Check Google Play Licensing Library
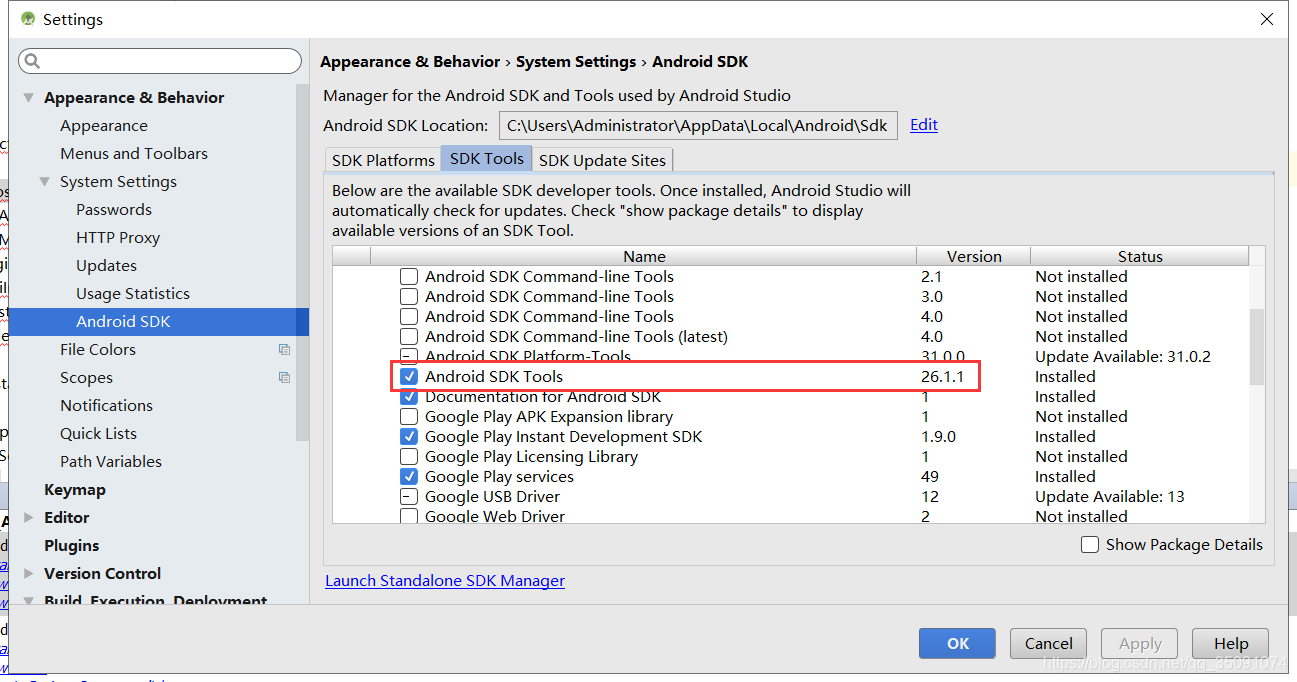Viewport: 1297px width, 682px height. (x=409, y=456)
